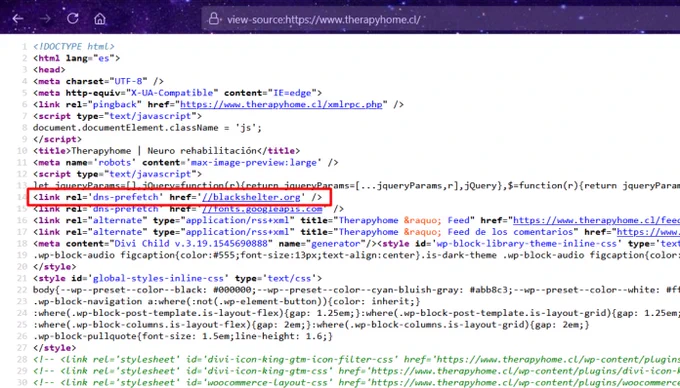Click the global-styles-inline-css style tag
This screenshot has width=680, height=388.
click(x=177, y=278)
